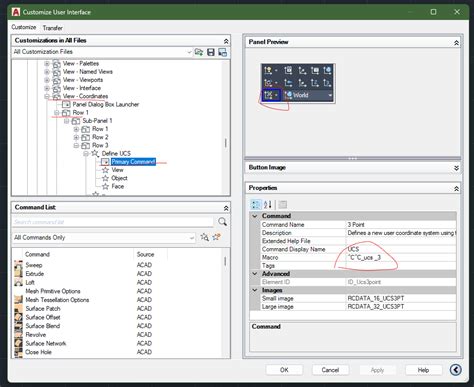Click the search magnifier in Command List

222,222
